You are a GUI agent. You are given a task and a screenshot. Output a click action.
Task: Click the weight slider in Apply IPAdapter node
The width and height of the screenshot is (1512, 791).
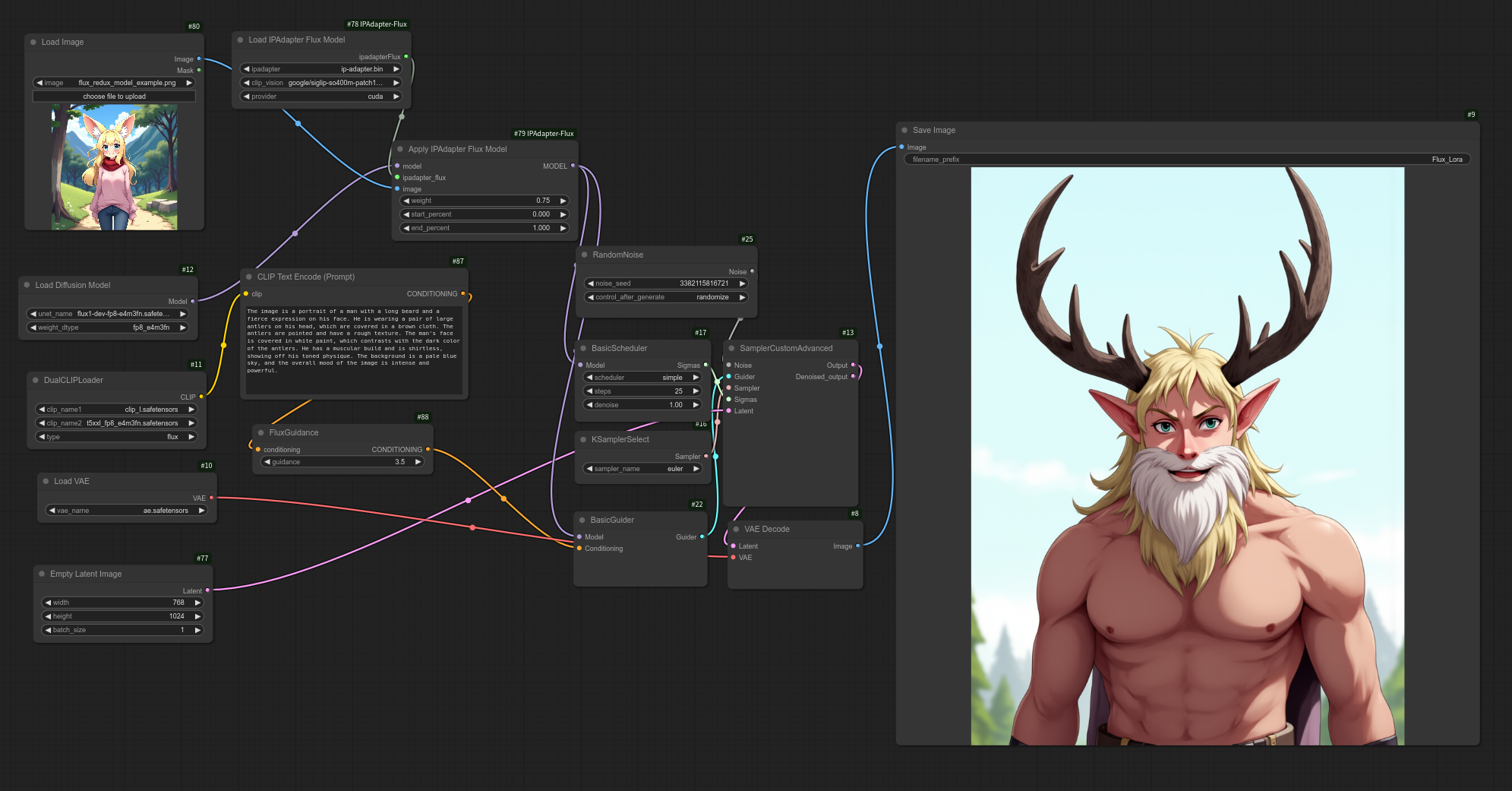pos(485,201)
